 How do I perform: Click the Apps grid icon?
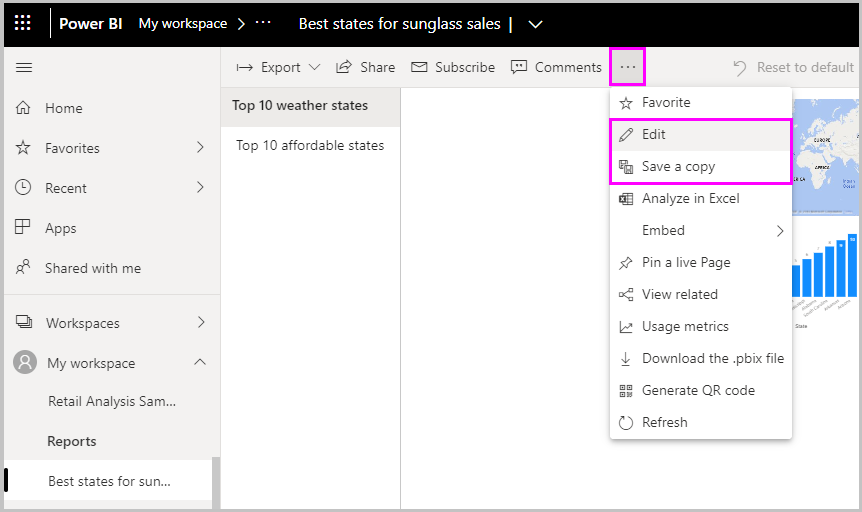coord(23,227)
